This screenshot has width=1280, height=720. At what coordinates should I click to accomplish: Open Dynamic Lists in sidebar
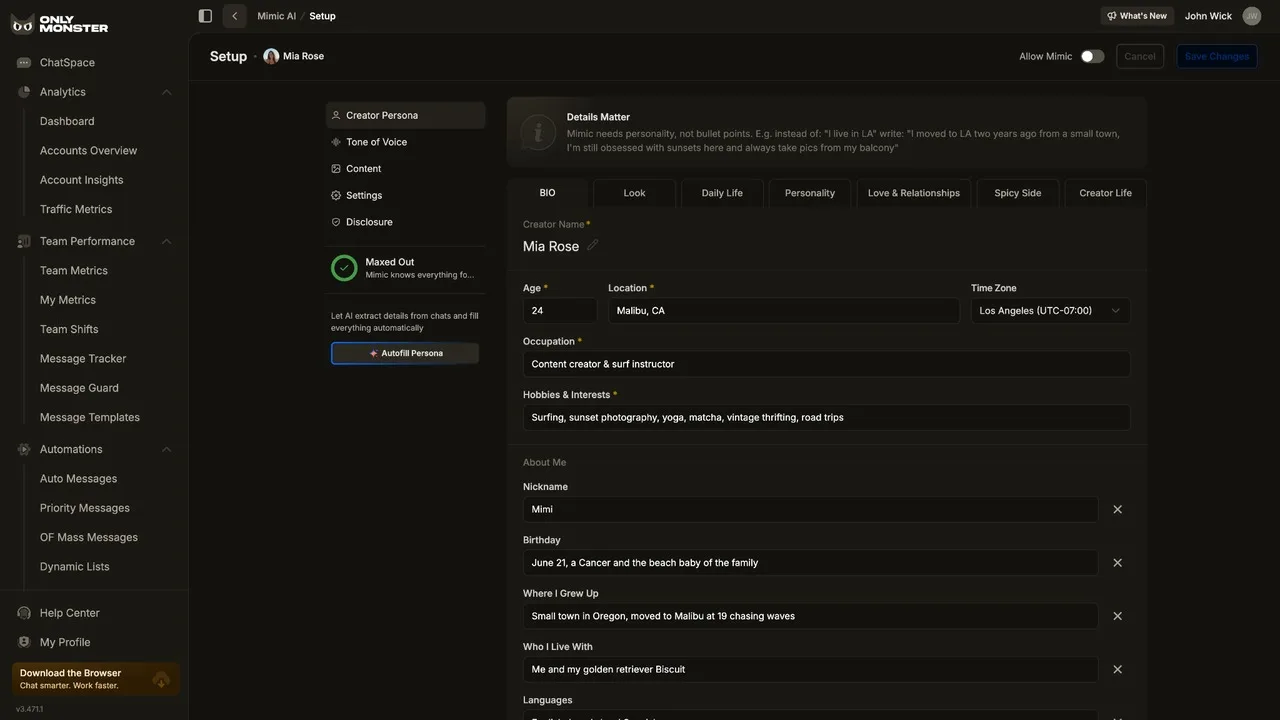75,566
